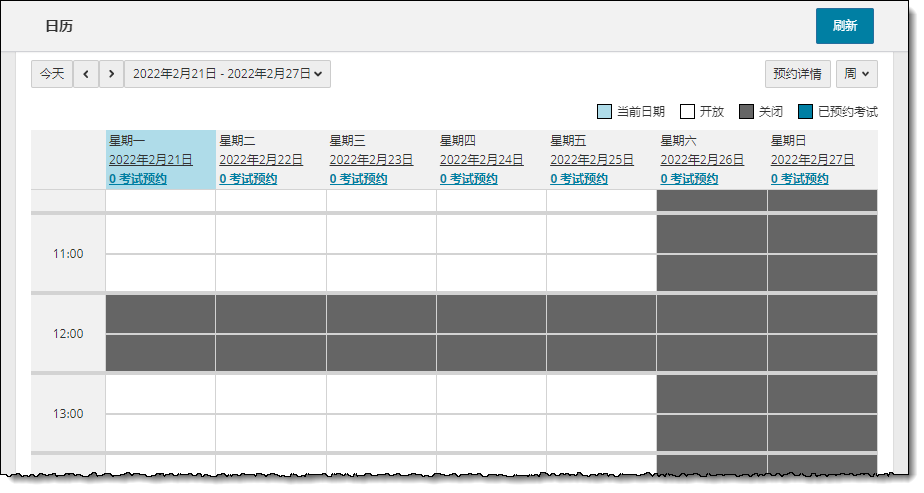The width and height of the screenshot is (924, 493).
Task: Click the 关闭 legend swatch
Action: (746, 111)
